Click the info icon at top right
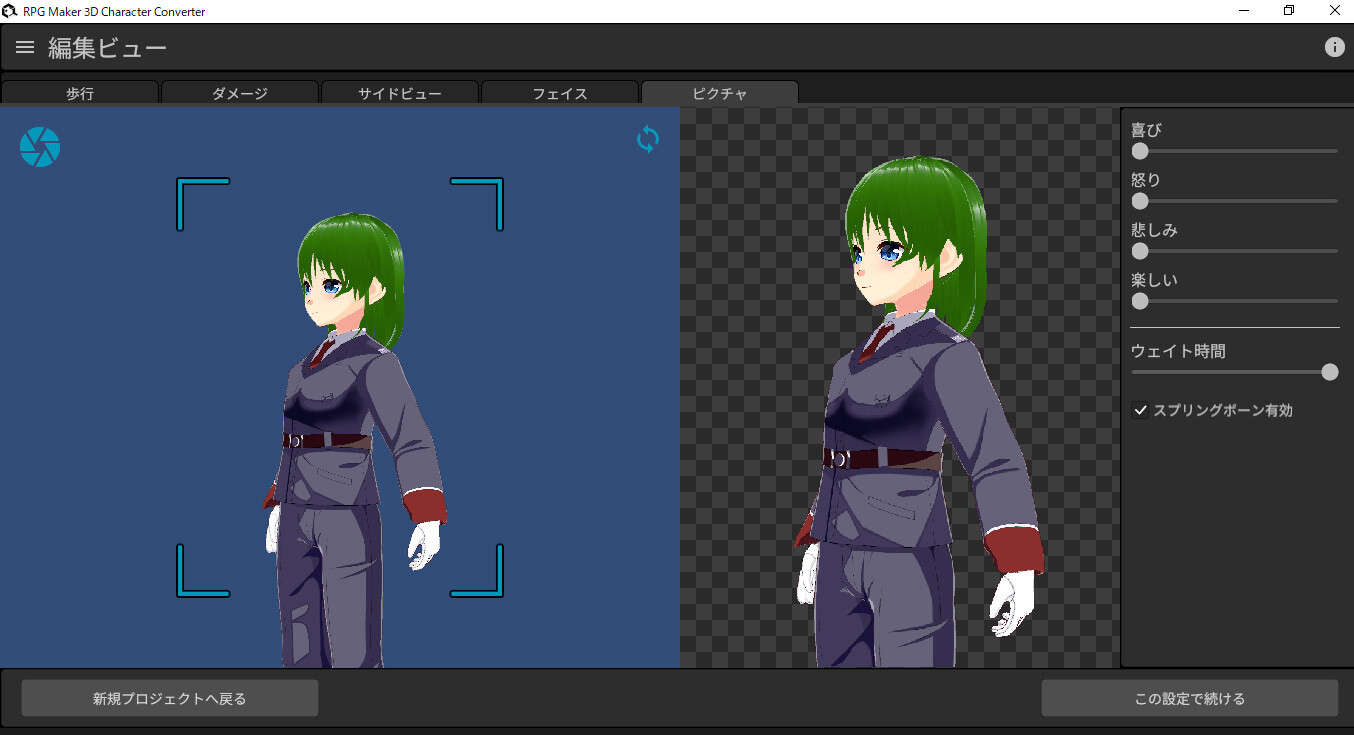Viewport: 1354px width, 735px height. pyautogui.click(x=1335, y=46)
